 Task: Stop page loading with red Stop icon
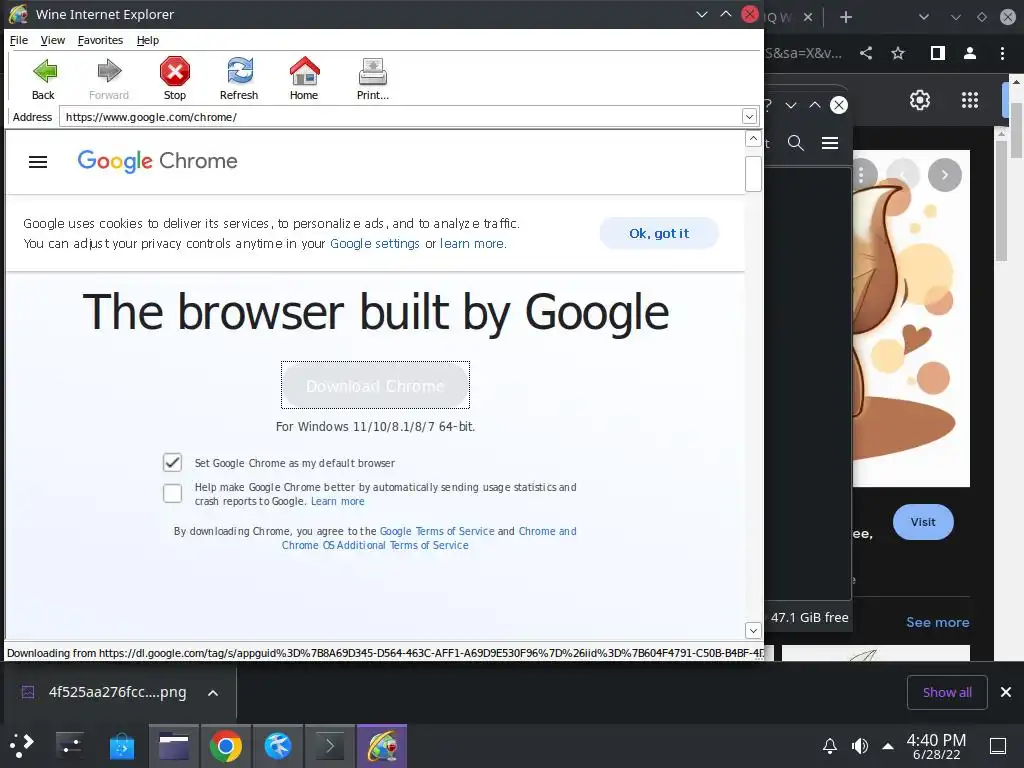pos(174,78)
